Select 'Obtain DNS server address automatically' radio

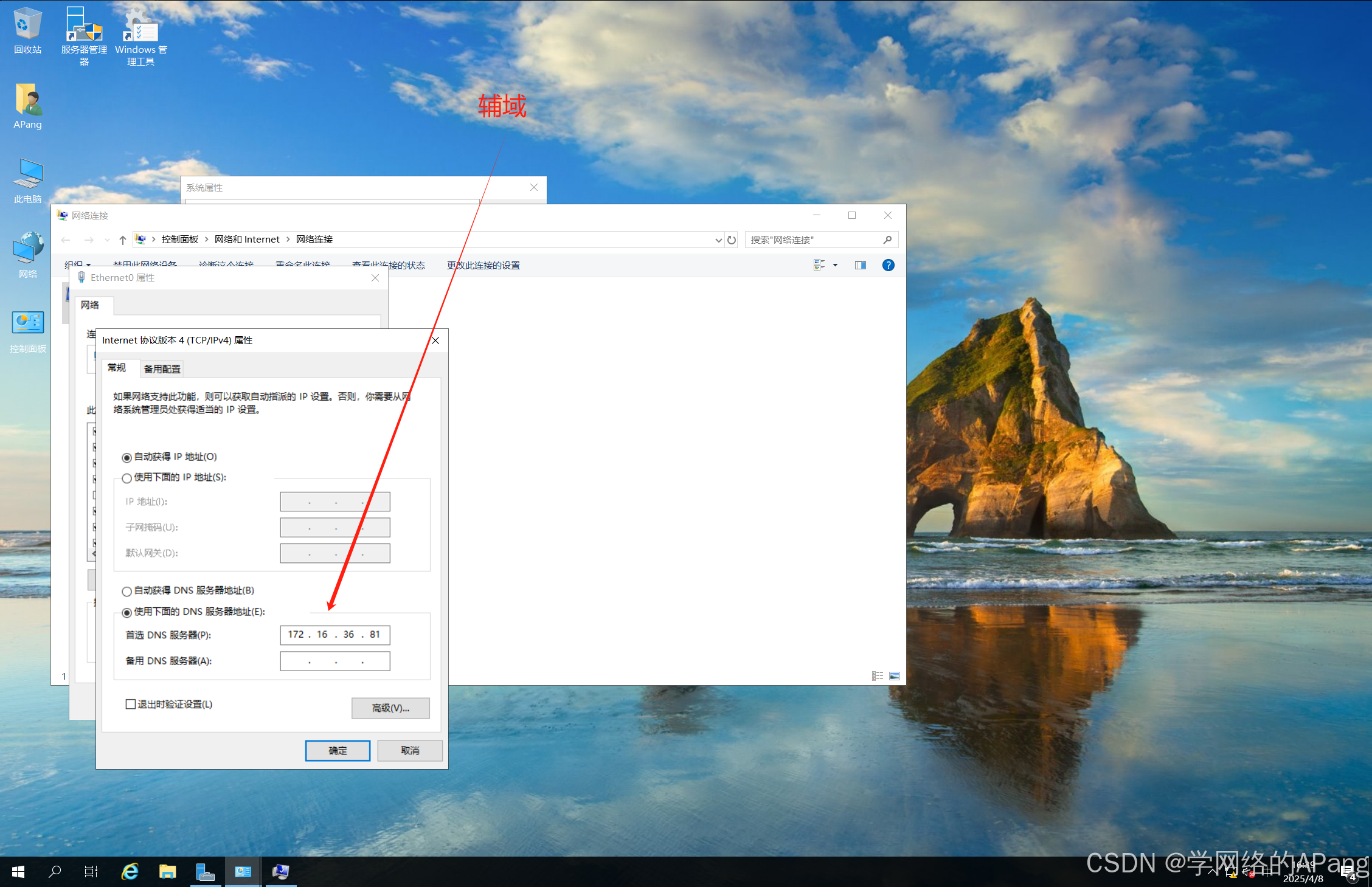click(x=127, y=591)
